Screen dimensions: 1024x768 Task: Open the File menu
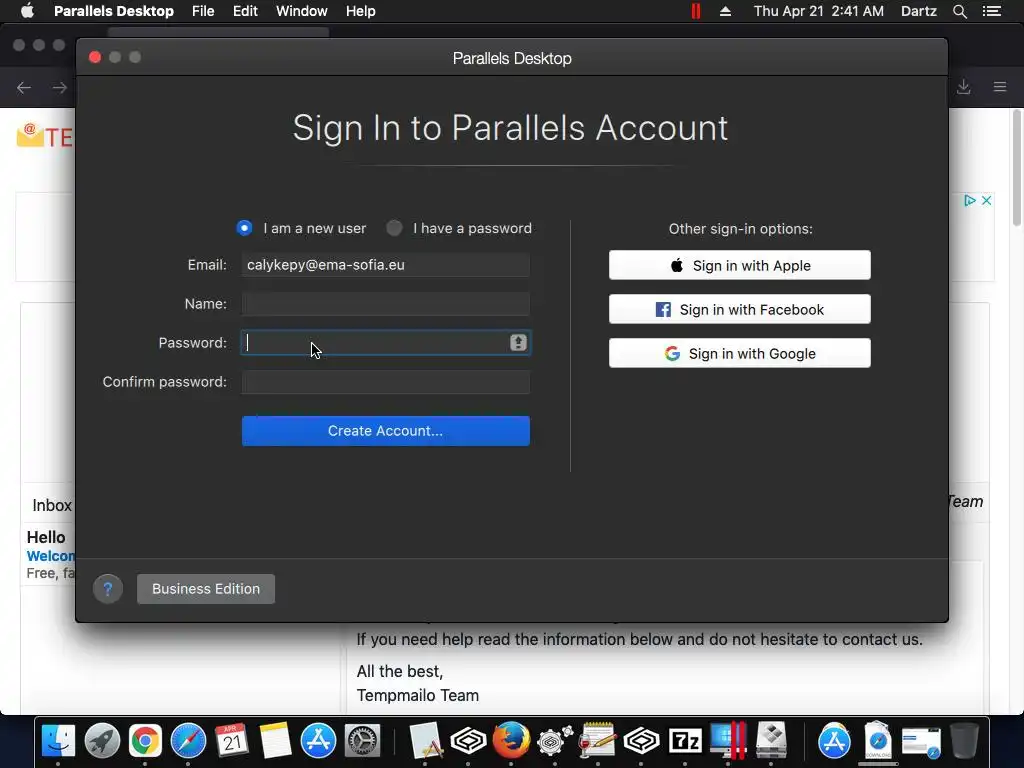pos(203,11)
